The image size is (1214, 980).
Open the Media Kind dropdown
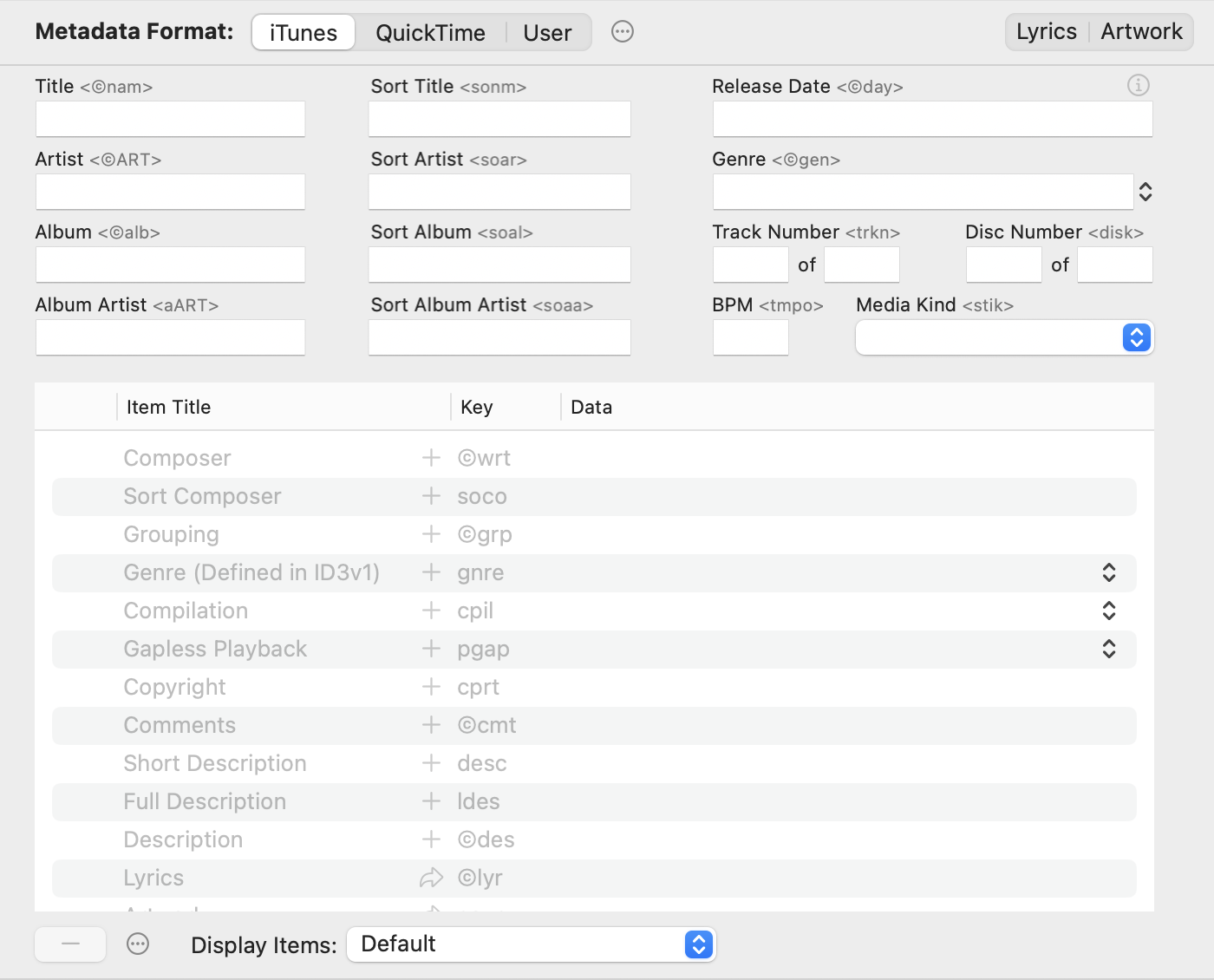1005,337
